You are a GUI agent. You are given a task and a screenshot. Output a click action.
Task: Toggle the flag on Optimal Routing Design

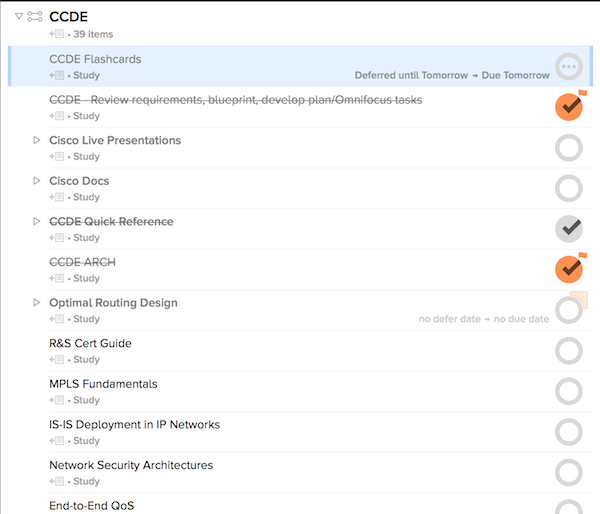(x=581, y=298)
